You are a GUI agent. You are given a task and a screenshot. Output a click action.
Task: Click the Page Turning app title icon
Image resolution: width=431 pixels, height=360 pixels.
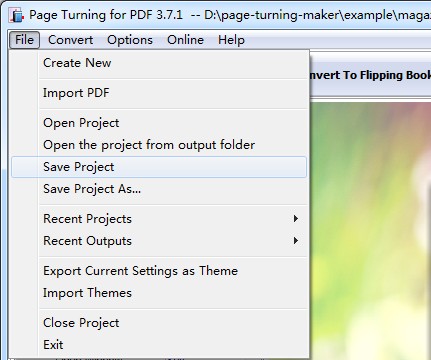pos(17,15)
